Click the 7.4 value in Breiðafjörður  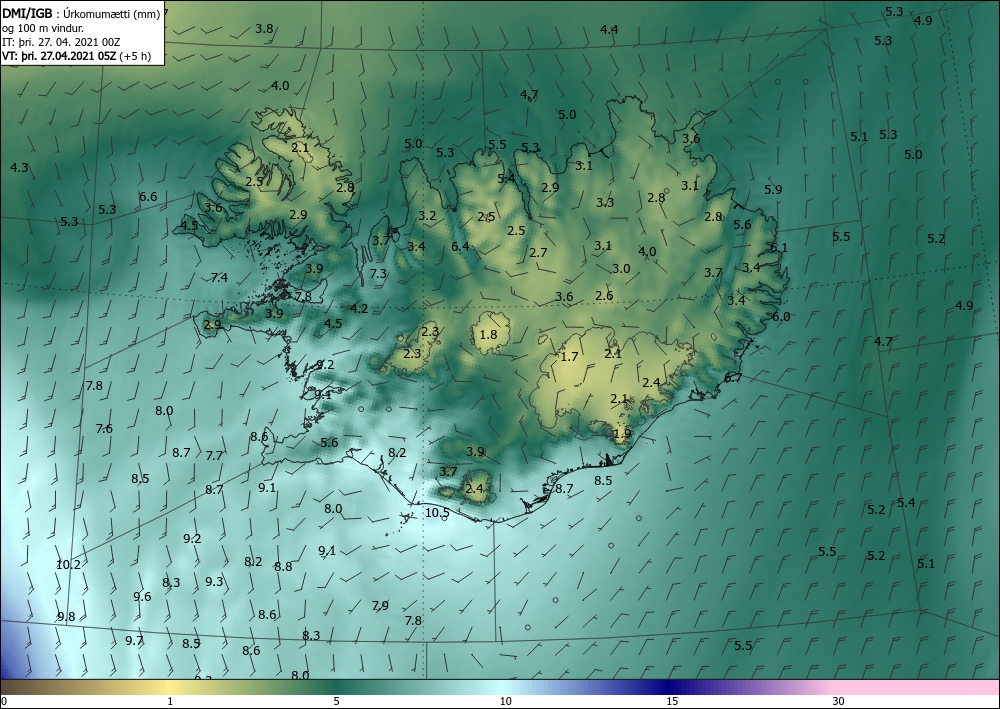(219, 277)
